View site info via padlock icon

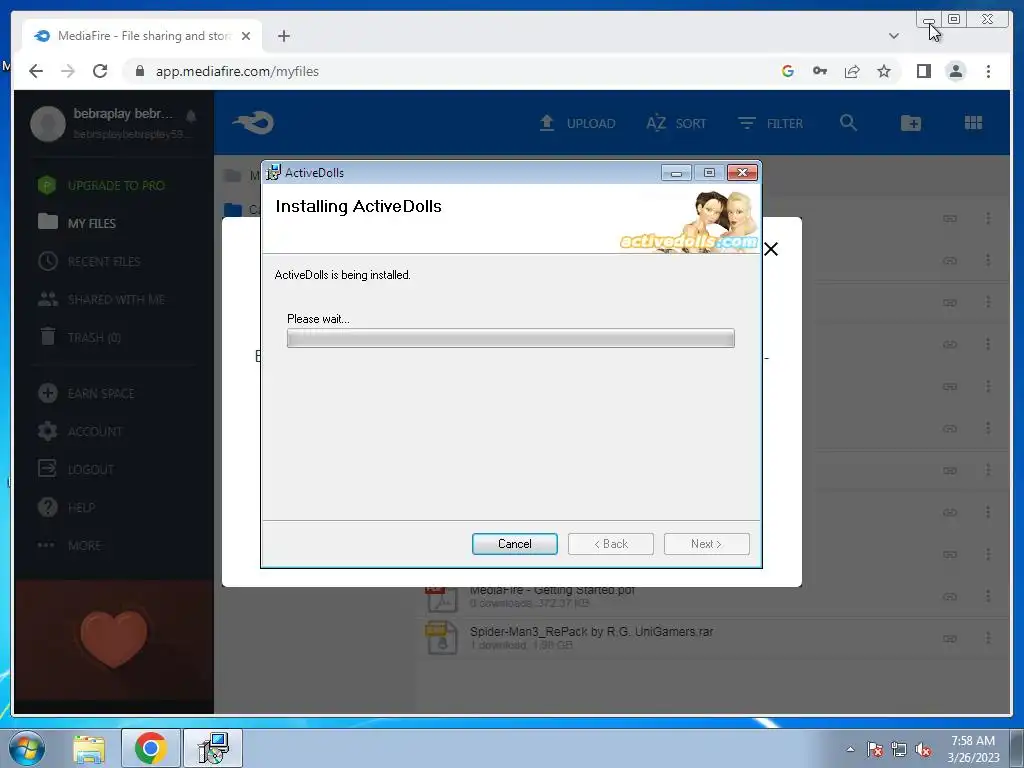(x=139, y=71)
